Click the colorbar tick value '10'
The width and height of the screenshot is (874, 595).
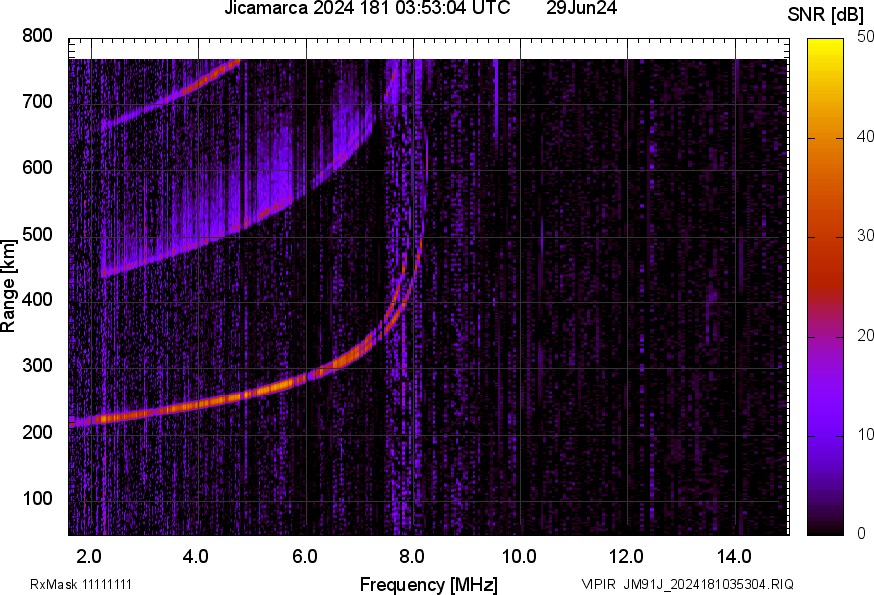[865, 434]
